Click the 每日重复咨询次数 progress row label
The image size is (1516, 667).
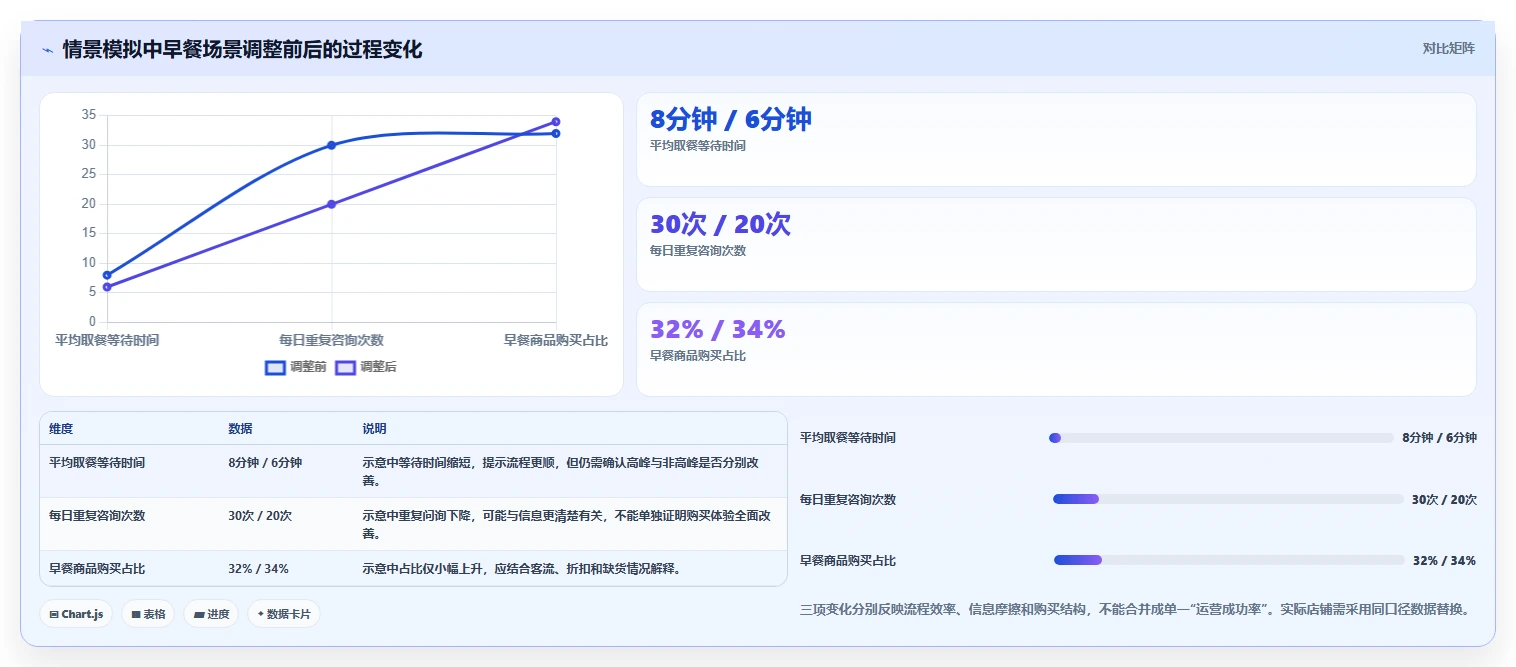point(848,499)
